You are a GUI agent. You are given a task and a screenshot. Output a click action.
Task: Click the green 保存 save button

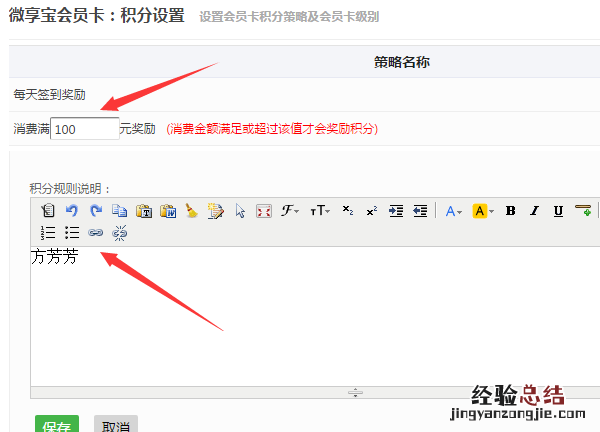pyautogui.click(x=57, y=424)
